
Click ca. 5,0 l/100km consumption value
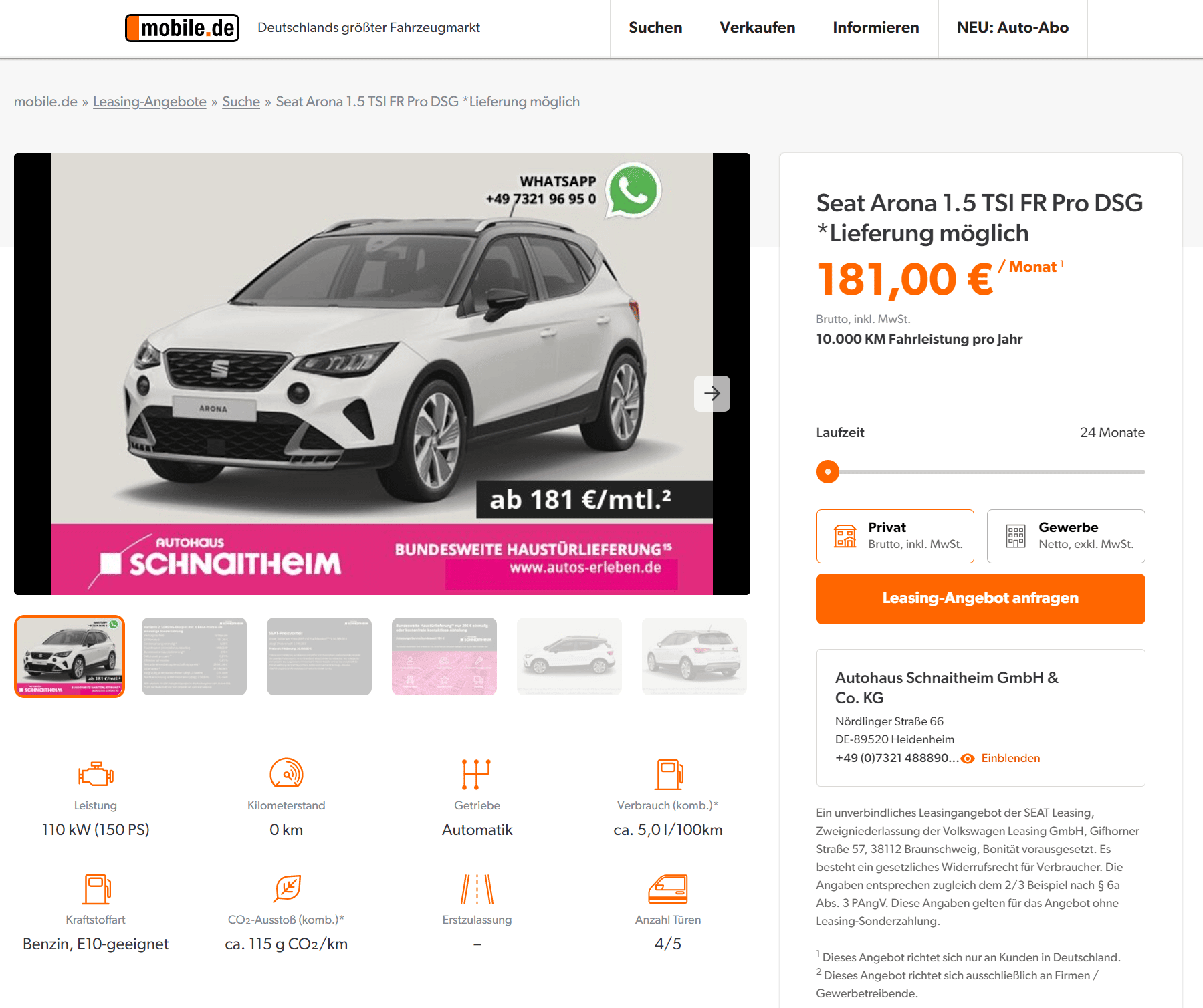pyautogui.click(x=668, y=830)
